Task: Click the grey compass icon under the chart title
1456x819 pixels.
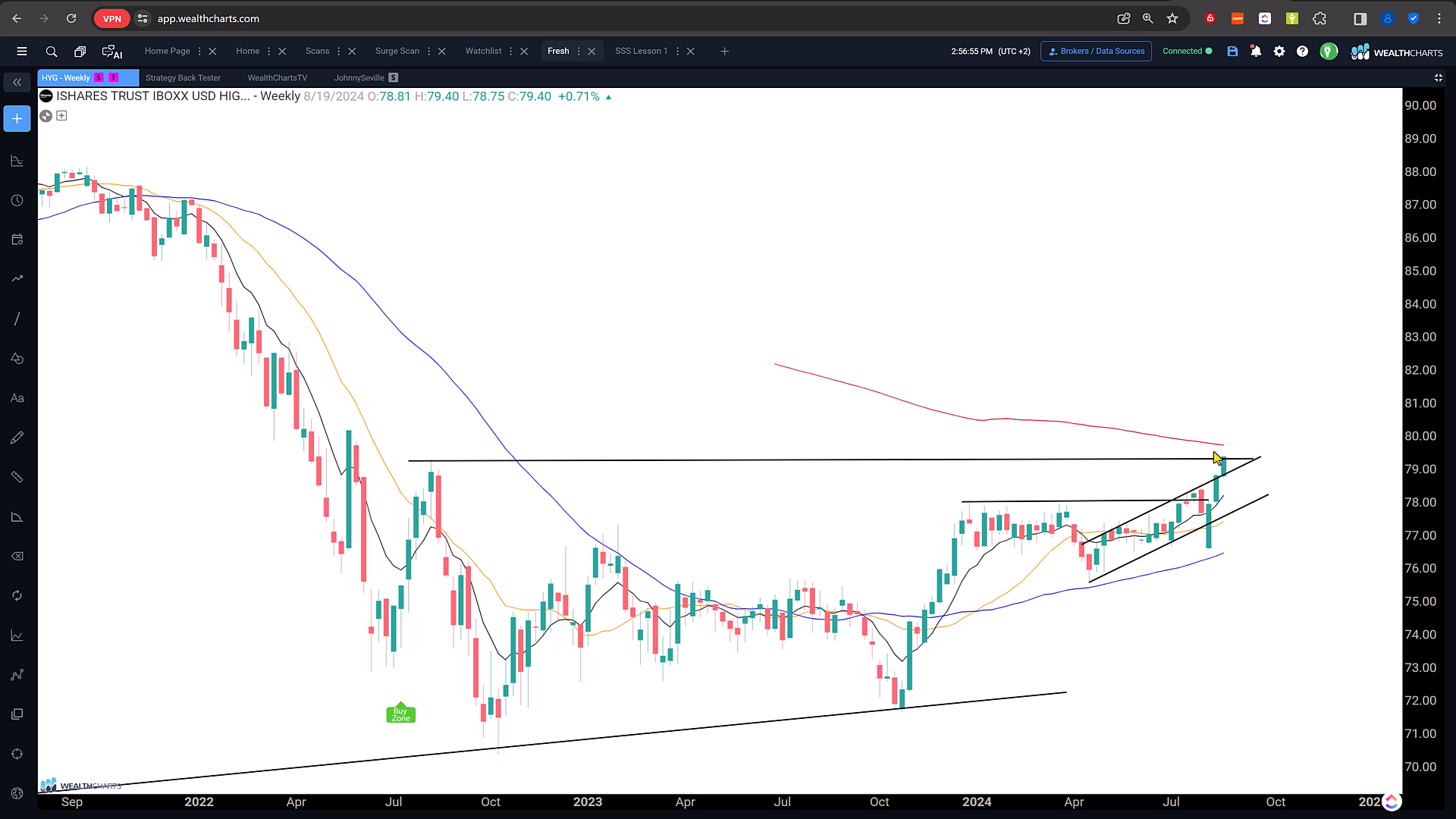Action: tap(46, 116)
